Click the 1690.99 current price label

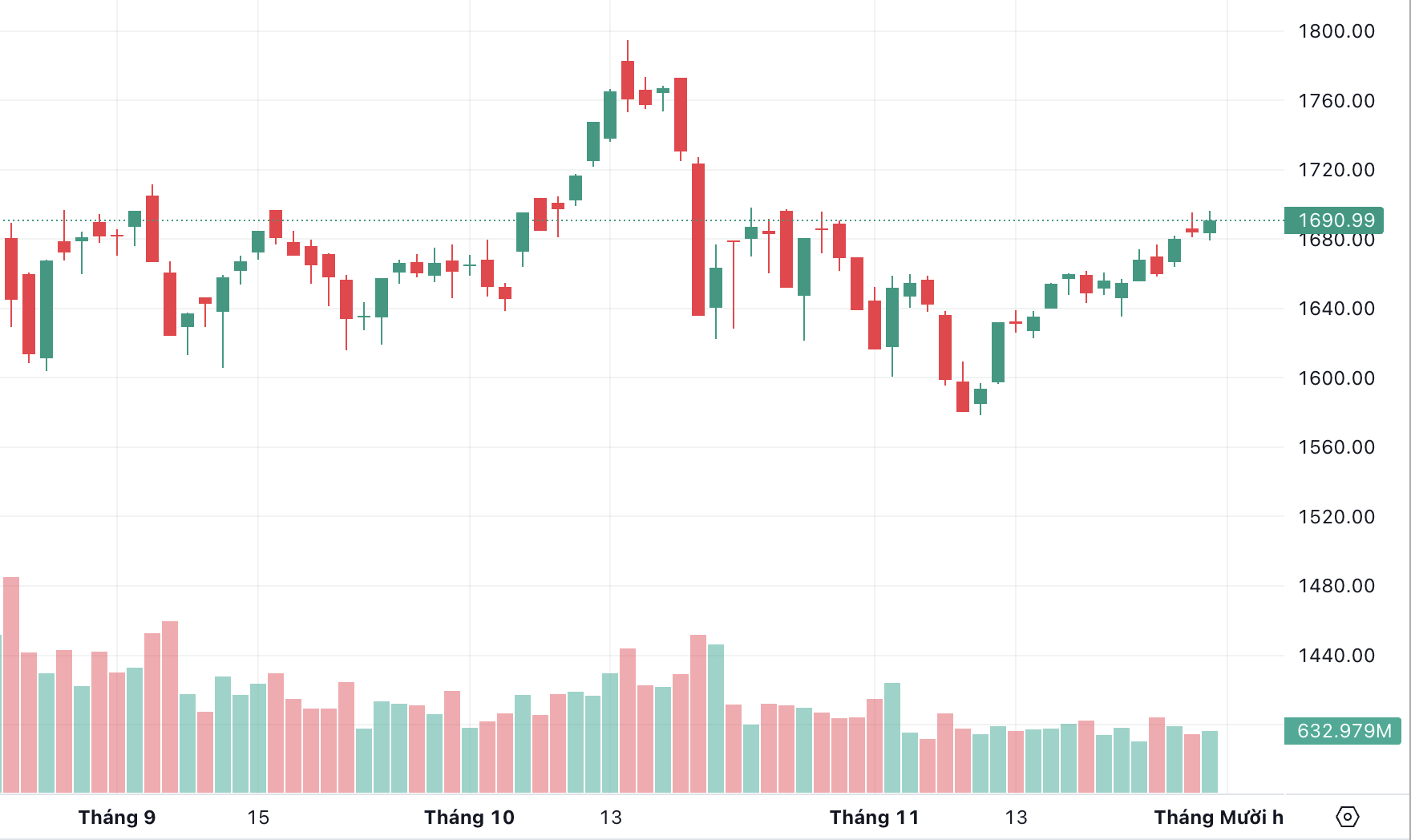point(1336,220)
